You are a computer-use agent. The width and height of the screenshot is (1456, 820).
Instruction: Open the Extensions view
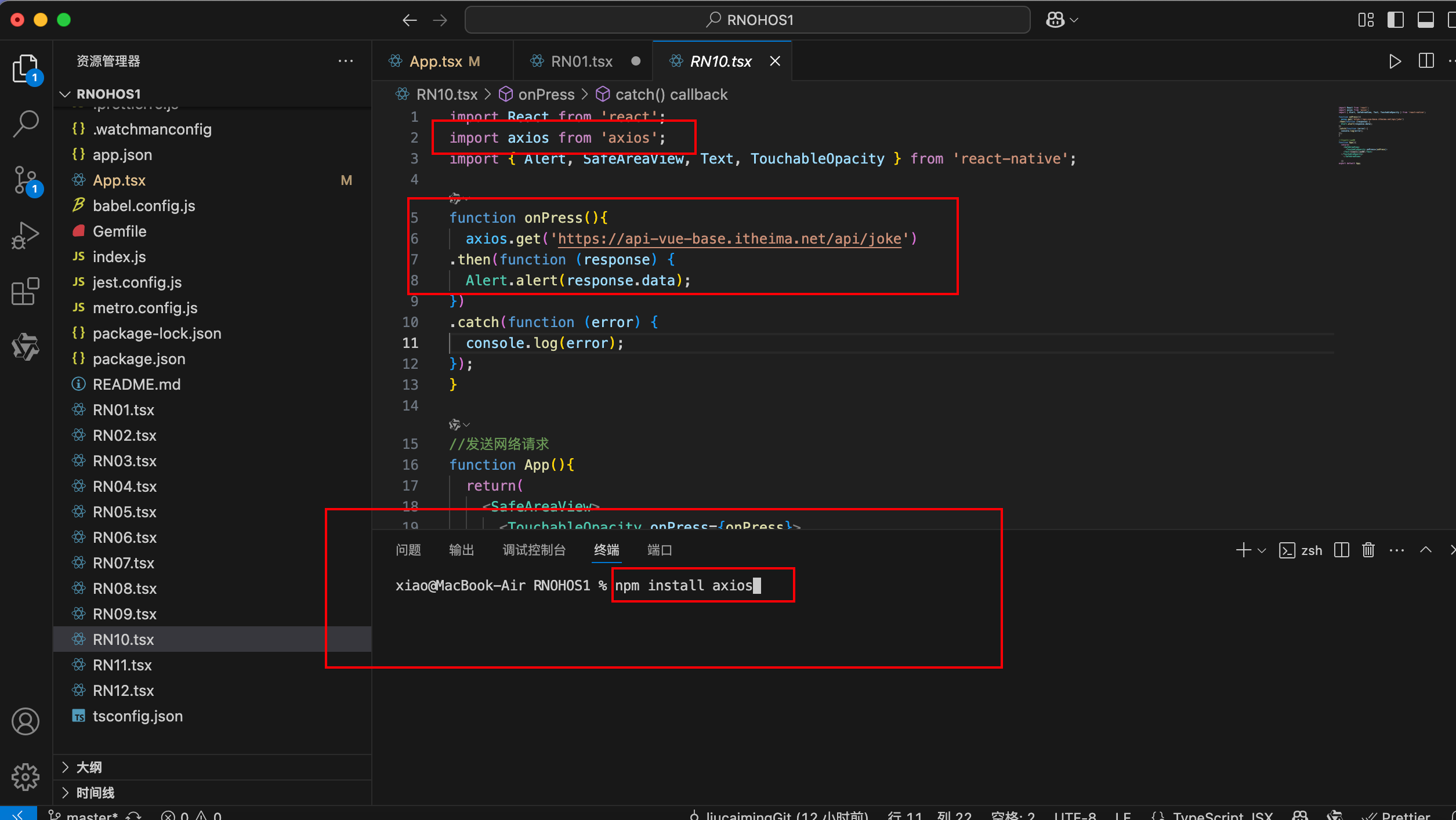(x=26, y=291)
